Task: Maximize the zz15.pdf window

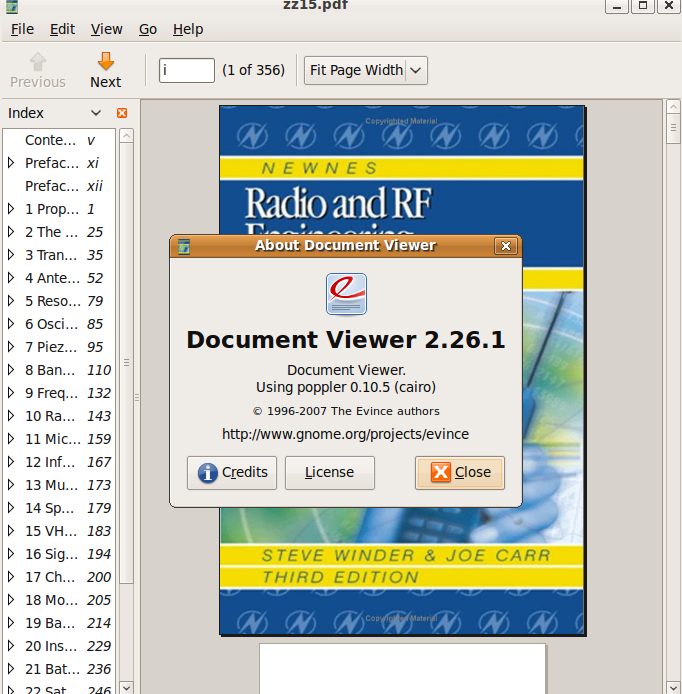Action: coord(643,5)
